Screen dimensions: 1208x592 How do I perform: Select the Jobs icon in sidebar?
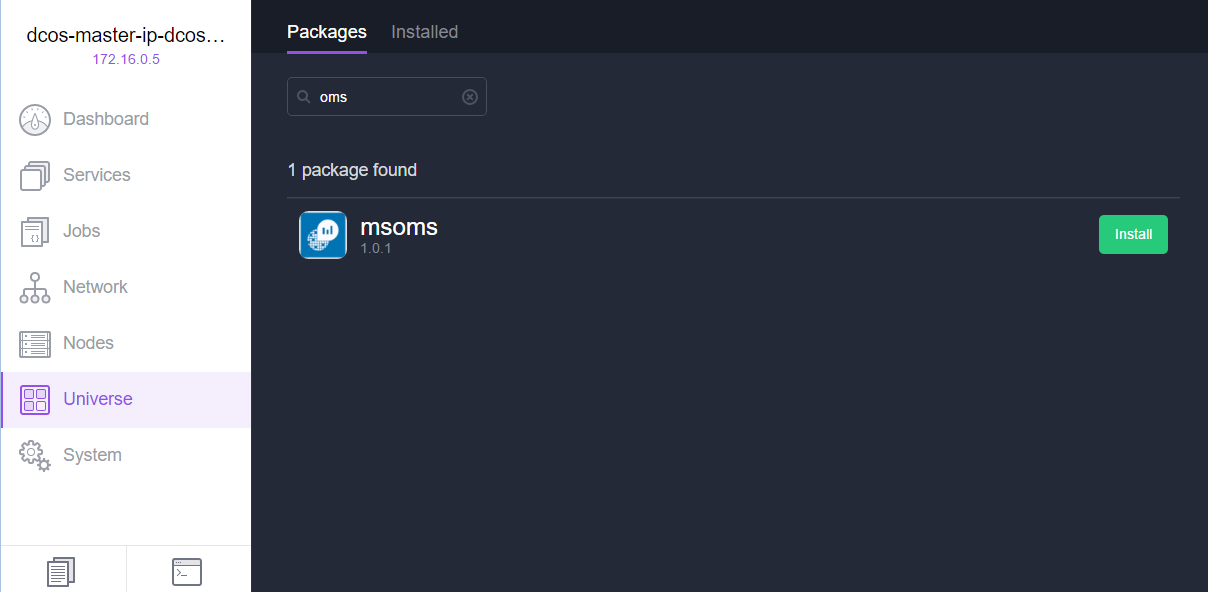click(35, 231)
